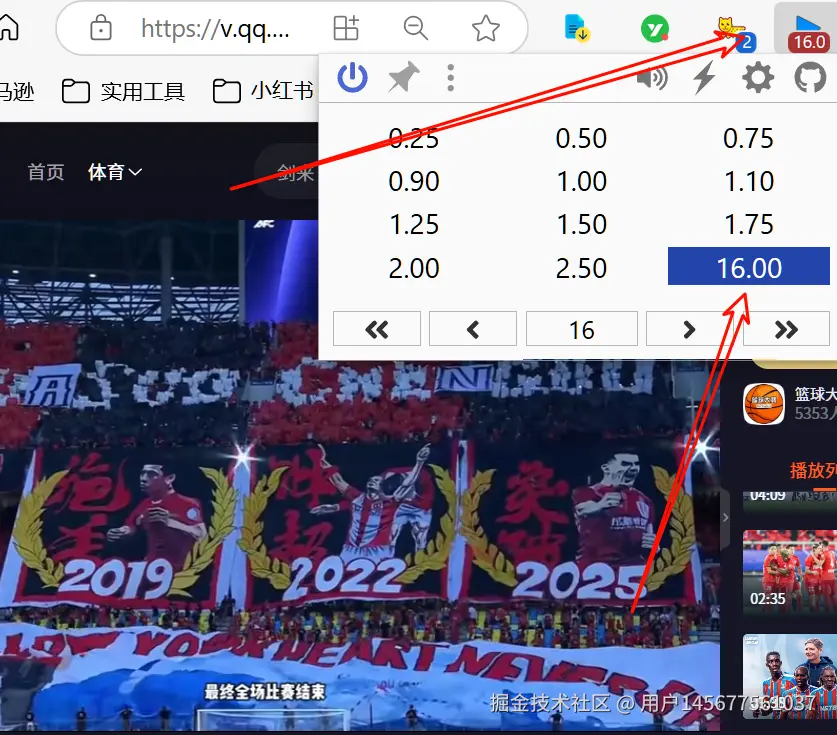Image resolution: width=837 pixels, height=735 pixels.
Task: Click the add-app grid icon in address bar
Action: click(346, 28)
